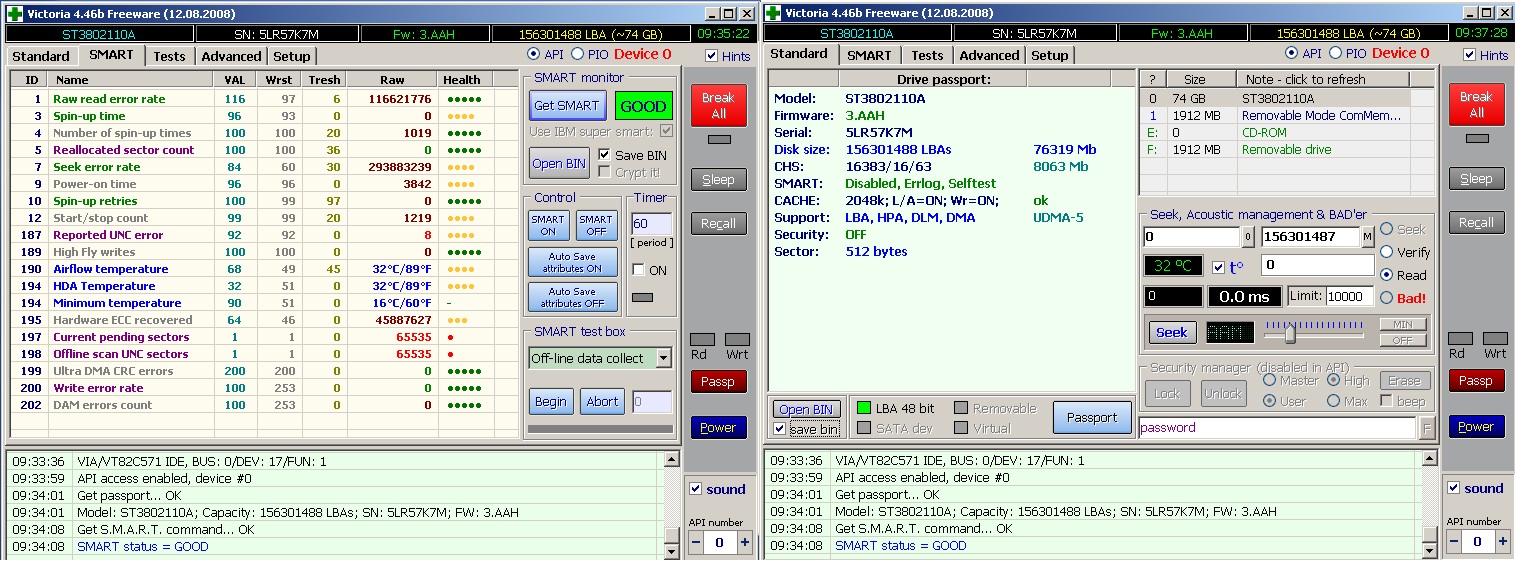Toggle sound checkbox in right window

[1455, 488]
